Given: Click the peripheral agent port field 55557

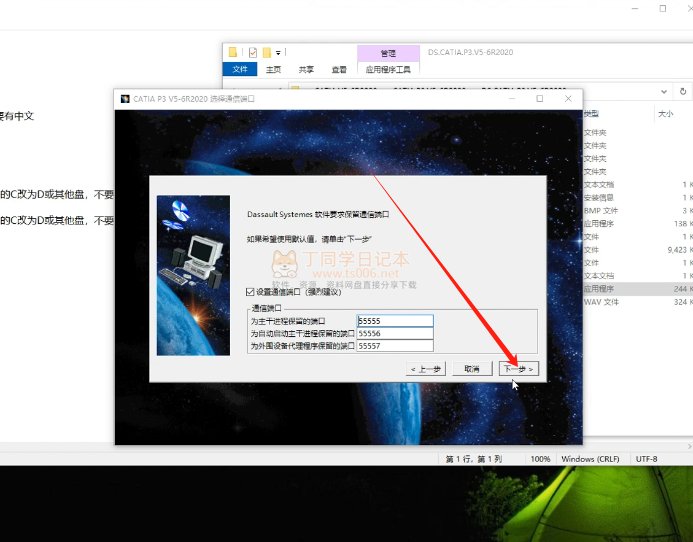Looking at the screenshot, I should click(395, 346).
